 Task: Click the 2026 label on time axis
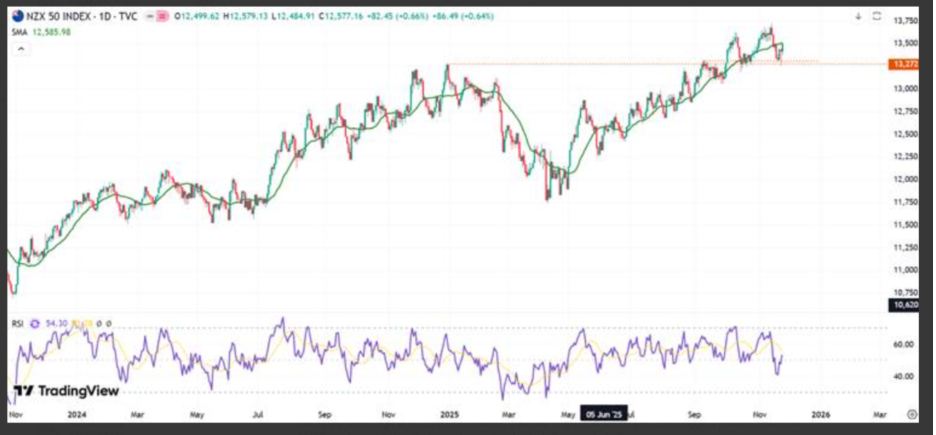click(x=820, y=414)
